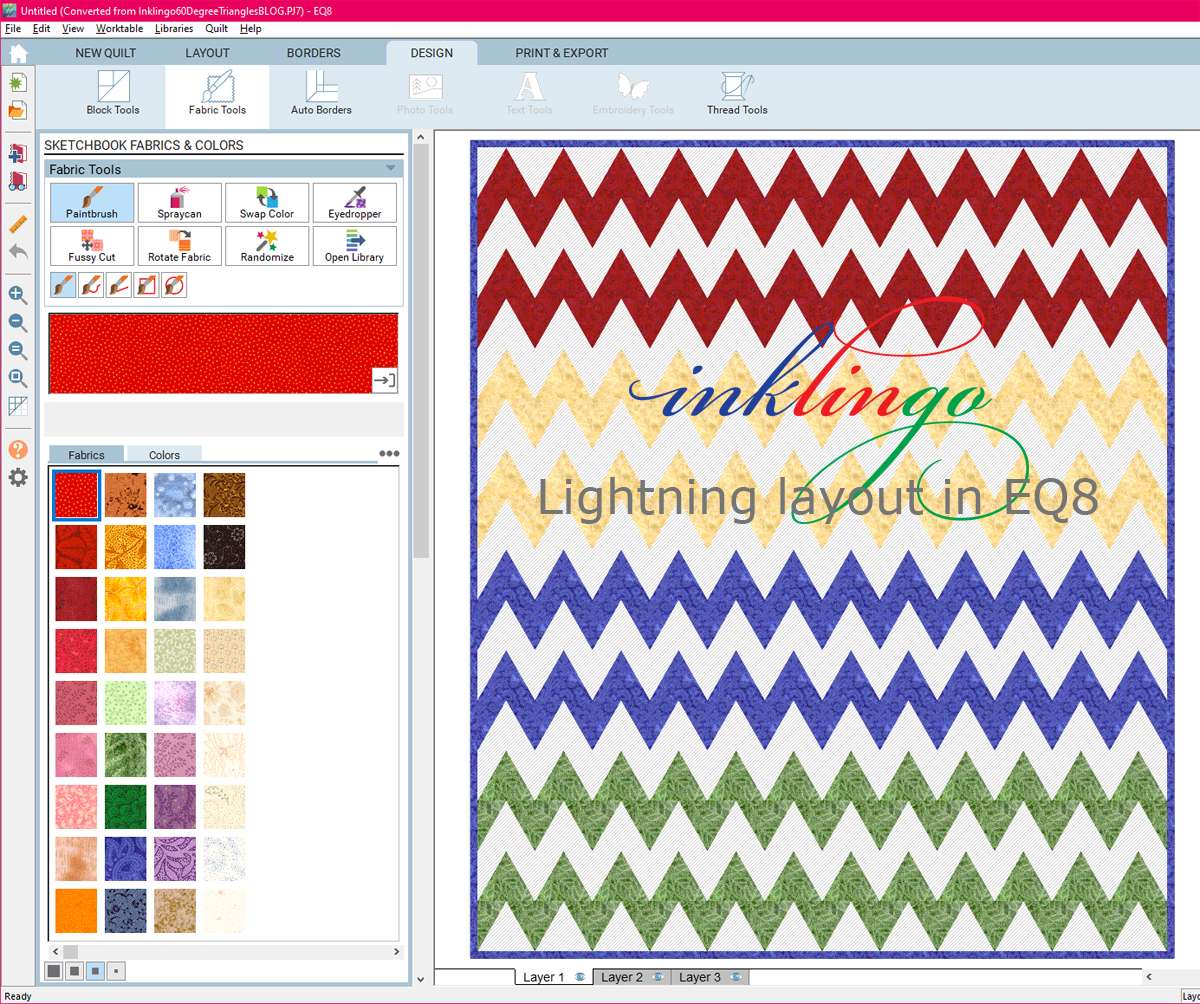Select the Randomize tool
Screen dimensions: 1200x1004
pos(267,246)
